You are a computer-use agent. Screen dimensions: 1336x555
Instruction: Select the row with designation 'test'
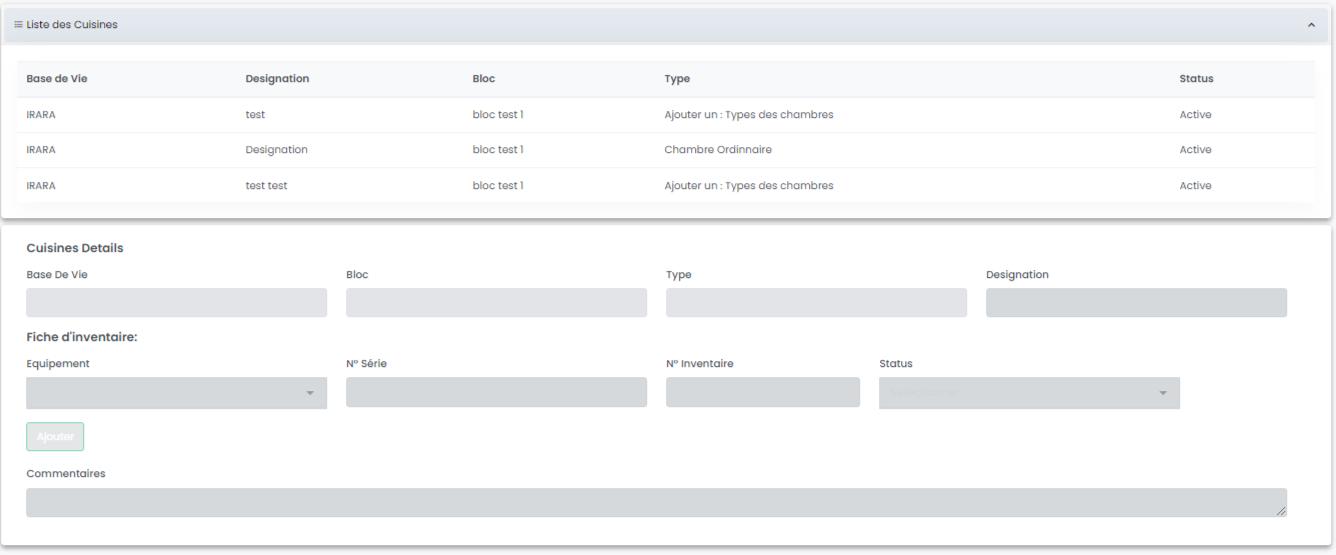click(x=255, y=115)
